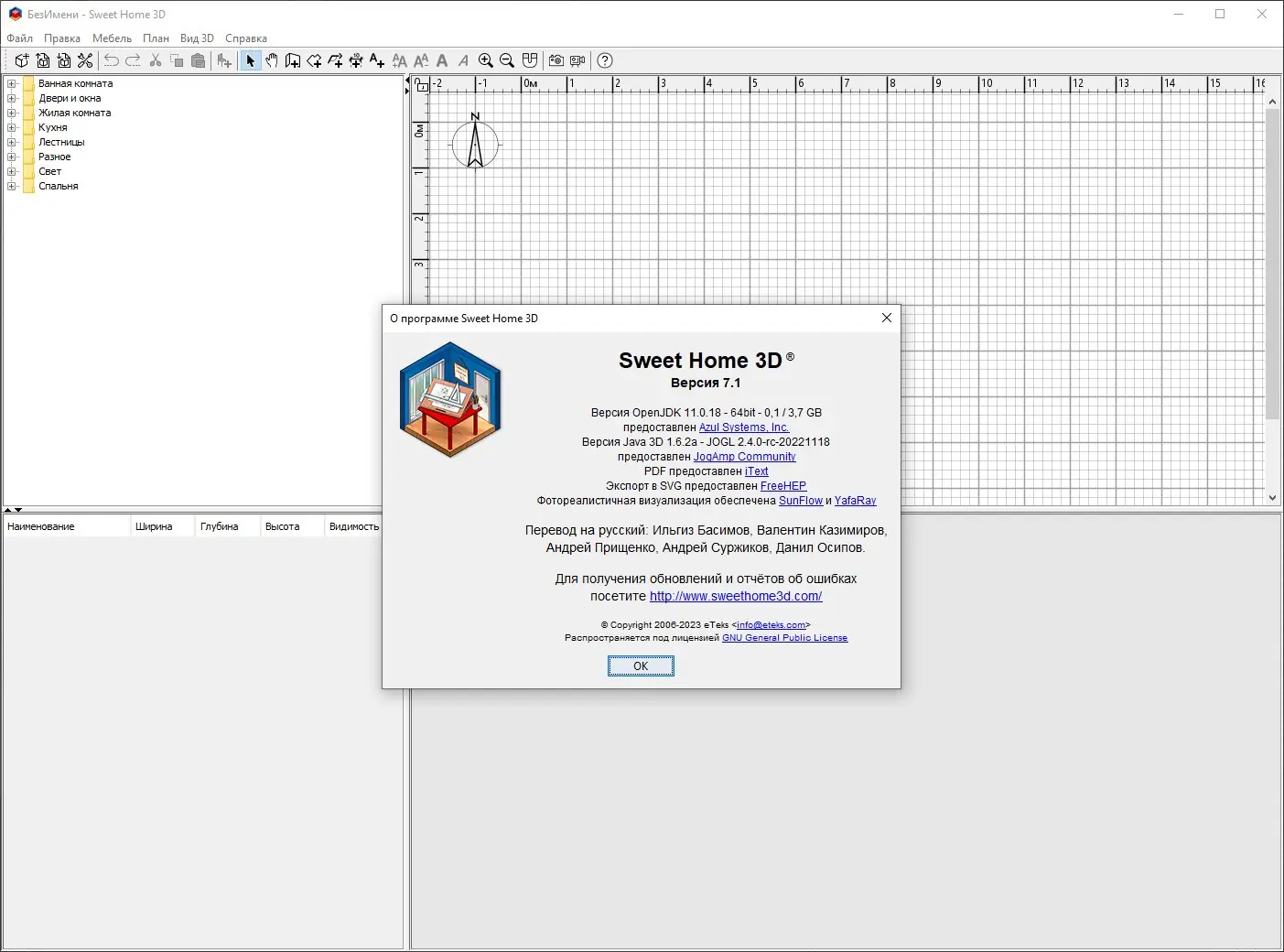Screen dimensions: 1284x952
Task: Select the Create walls tool
Action: tap(293, 60)
